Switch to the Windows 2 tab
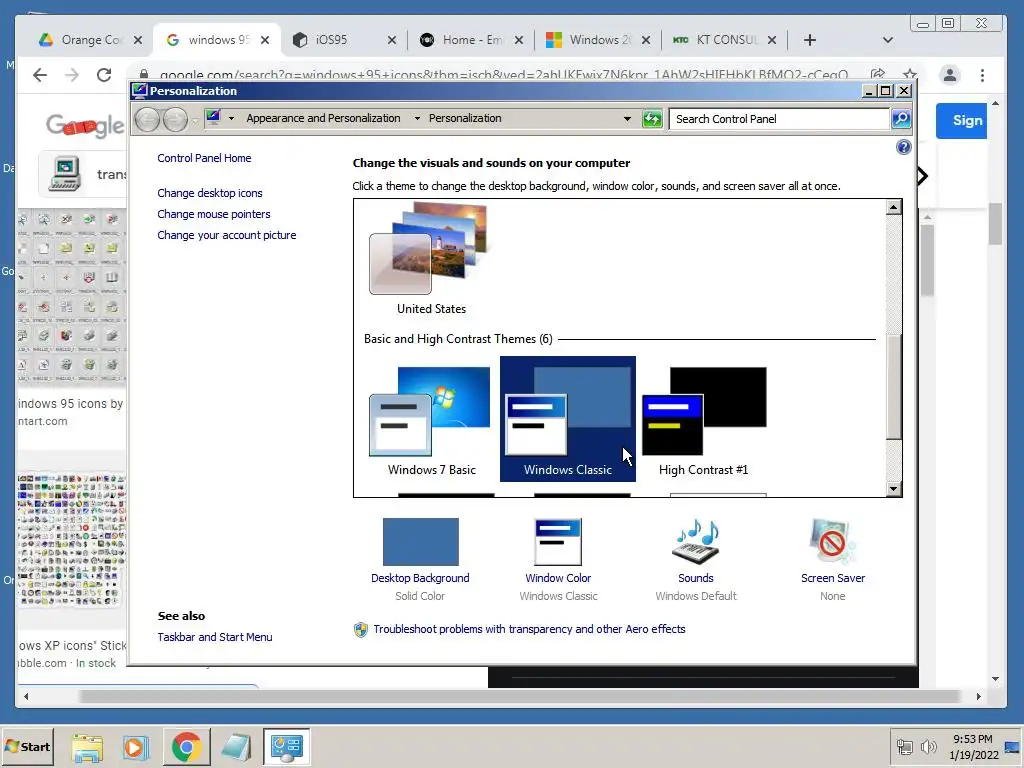1024x768 pixels. [x=598, y=40]
